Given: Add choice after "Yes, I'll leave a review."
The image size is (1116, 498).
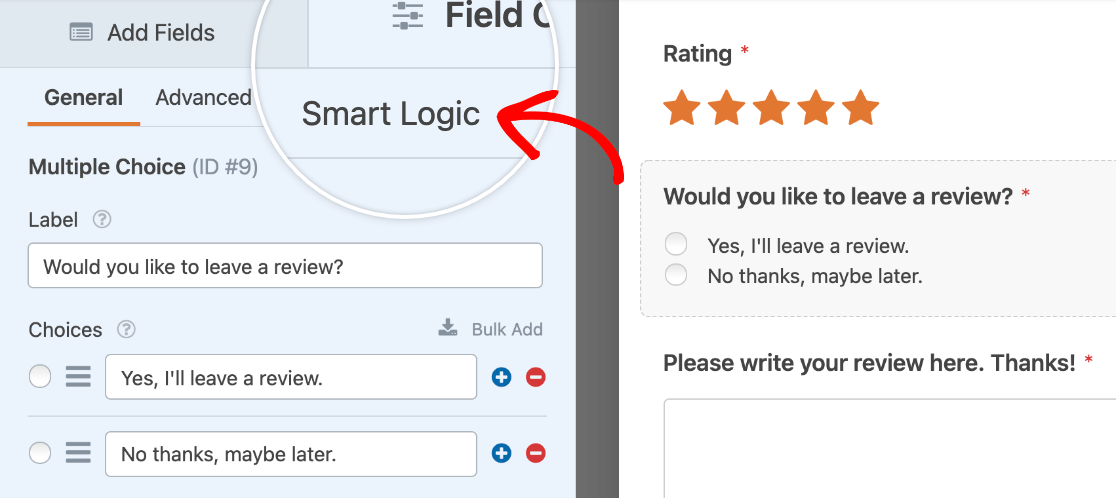Looking at the screenshot, I should tap(502, 377).
